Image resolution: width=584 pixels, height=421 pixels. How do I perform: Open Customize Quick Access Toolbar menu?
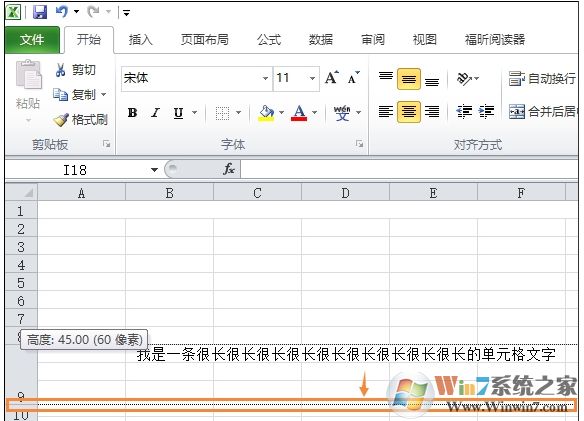click(x=126, y=13)
